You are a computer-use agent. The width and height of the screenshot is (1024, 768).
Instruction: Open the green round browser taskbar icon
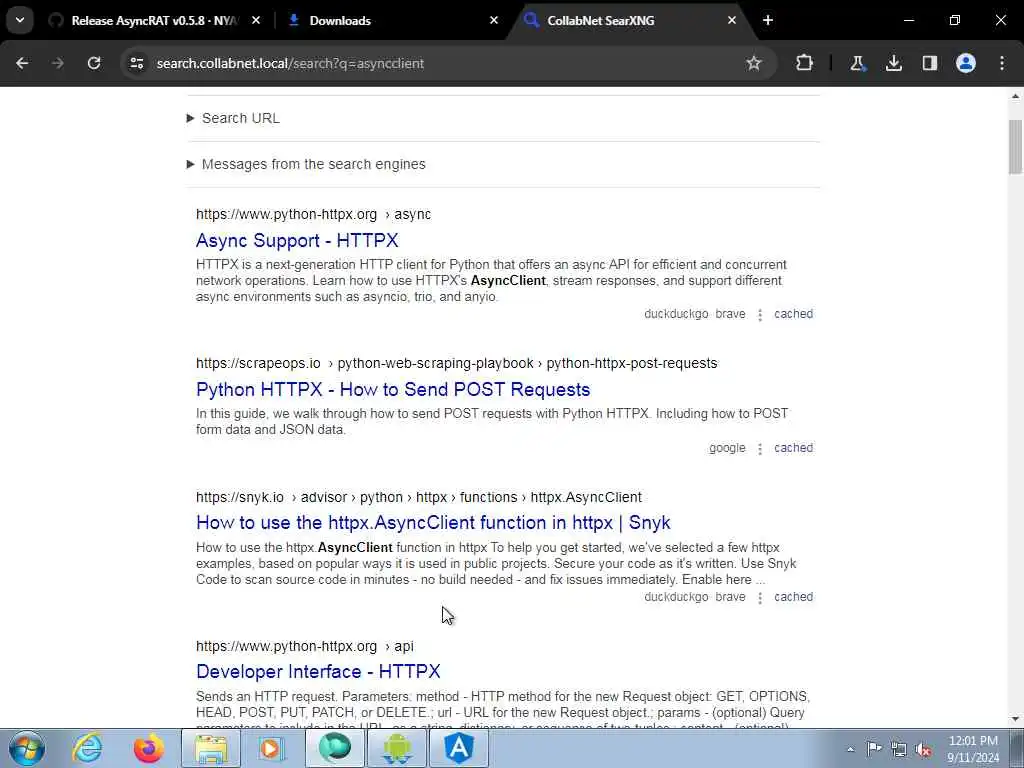click(x=335, y=748)
